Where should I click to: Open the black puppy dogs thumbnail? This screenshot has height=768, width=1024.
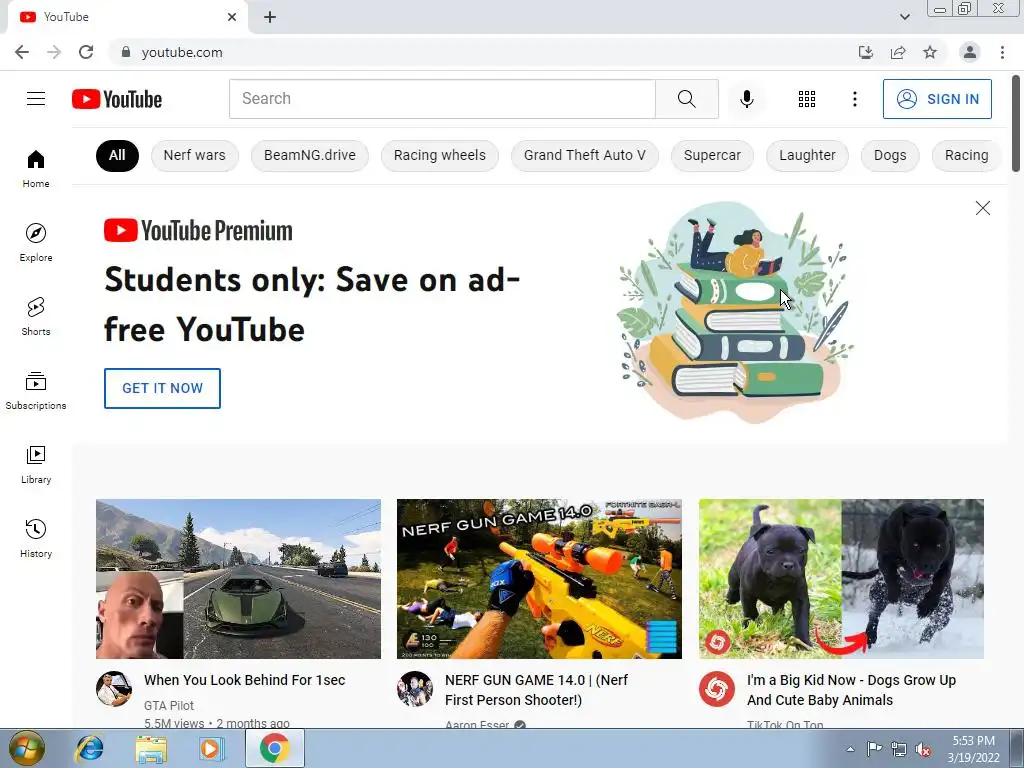(841, 579)
